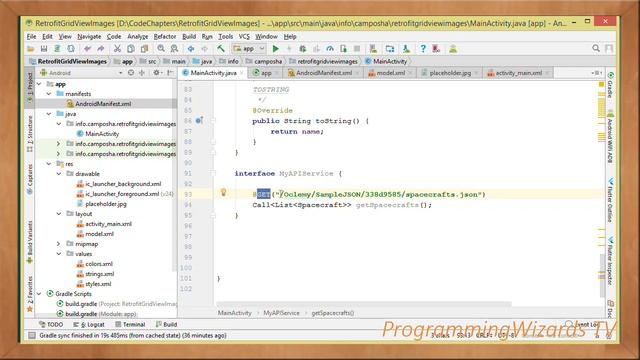Toggle the Flutter Inspector side tab

coord(610,260)
